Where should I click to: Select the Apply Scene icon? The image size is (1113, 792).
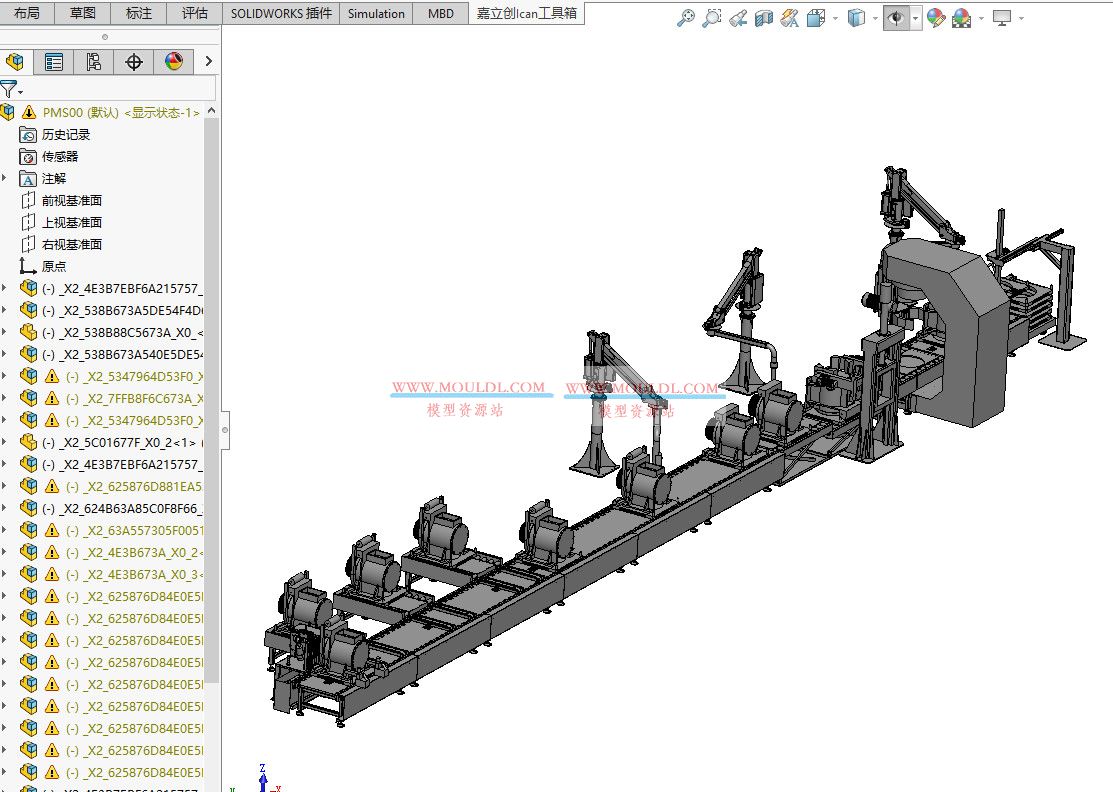[963, 17]
